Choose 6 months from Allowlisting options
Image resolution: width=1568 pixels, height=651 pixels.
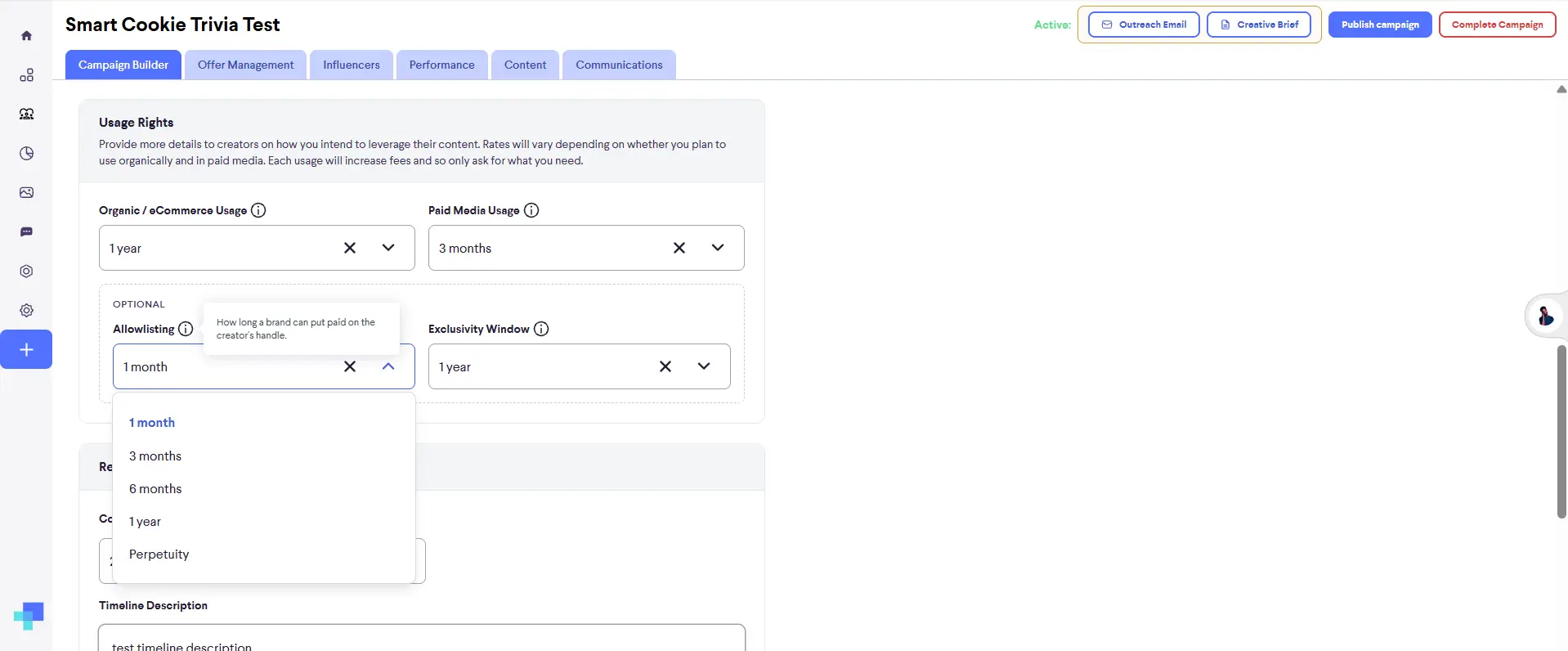click(264, 489)
